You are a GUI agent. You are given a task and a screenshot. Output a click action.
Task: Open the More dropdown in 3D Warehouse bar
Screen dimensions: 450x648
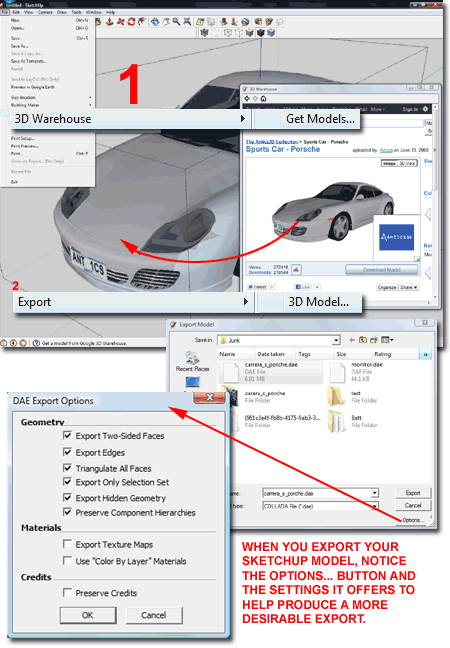(x=377, y=109)
